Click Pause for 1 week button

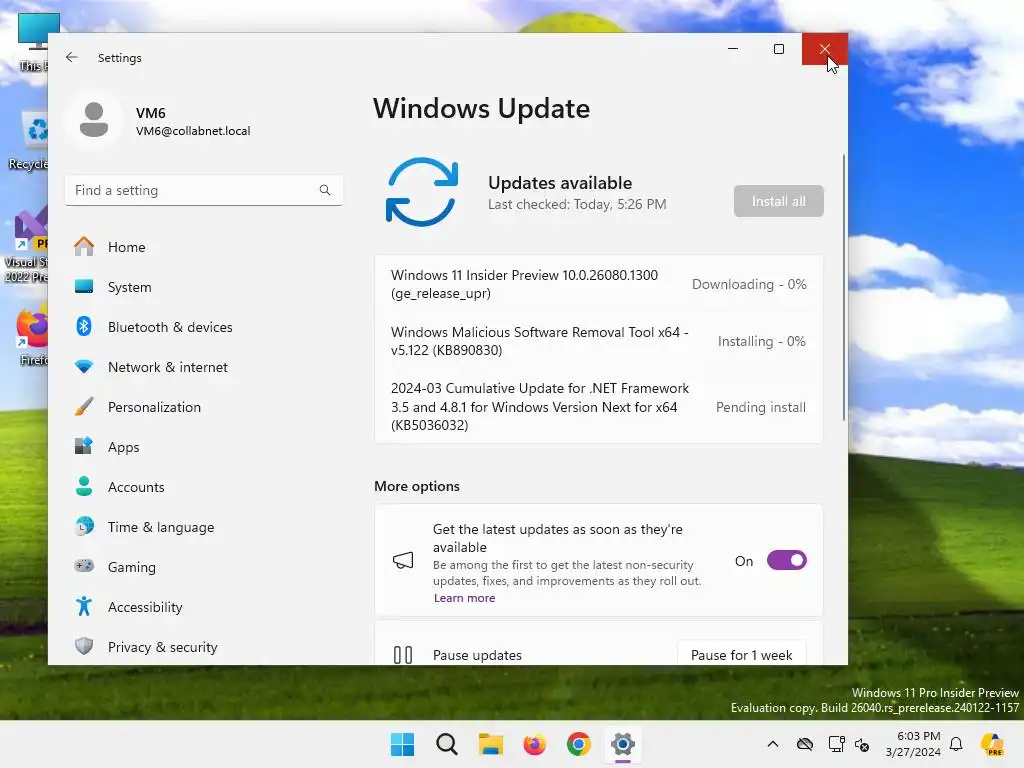click(741, 655)
